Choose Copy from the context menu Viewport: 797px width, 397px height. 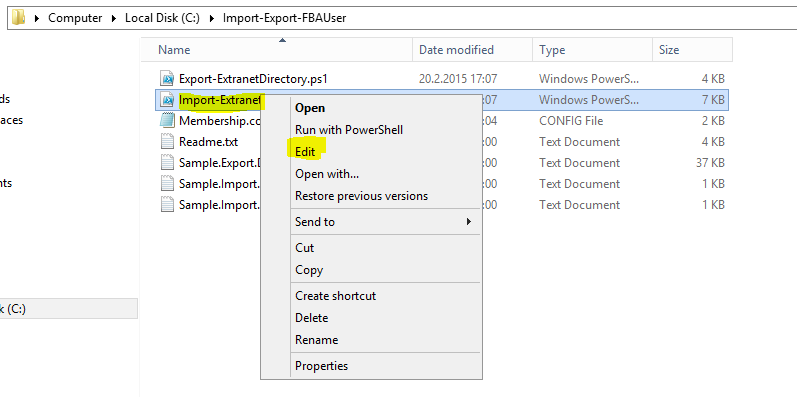[x=309, y=270]
